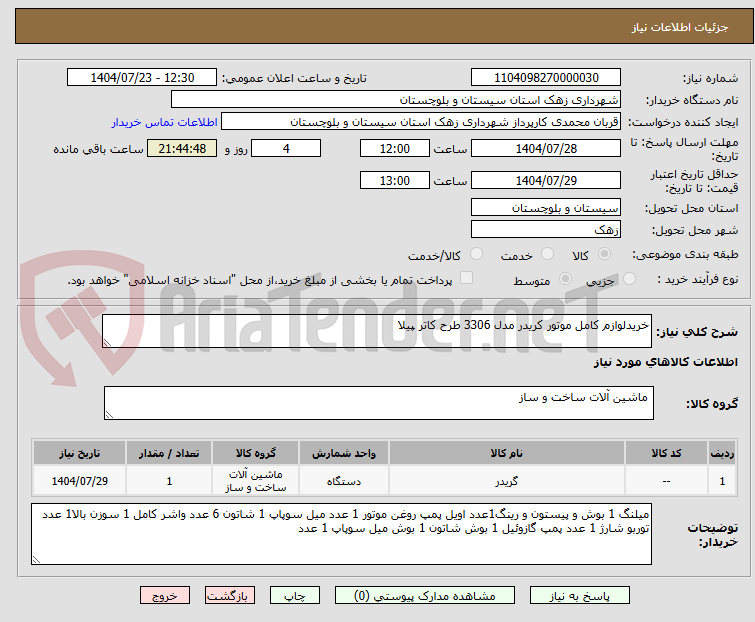Screen dimensions: 755x622
Task: Open مشاهده مدارک پیوستی (0) button
Action: click(x=425, y=596)
